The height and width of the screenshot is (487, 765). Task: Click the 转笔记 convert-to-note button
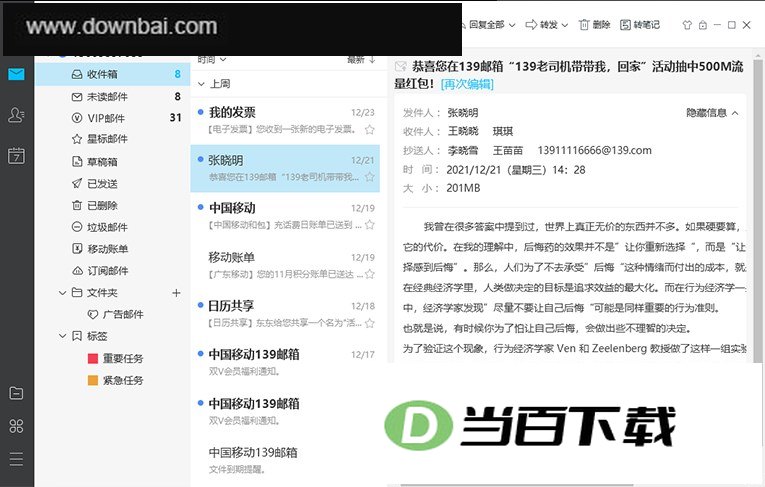click(640, 24)
